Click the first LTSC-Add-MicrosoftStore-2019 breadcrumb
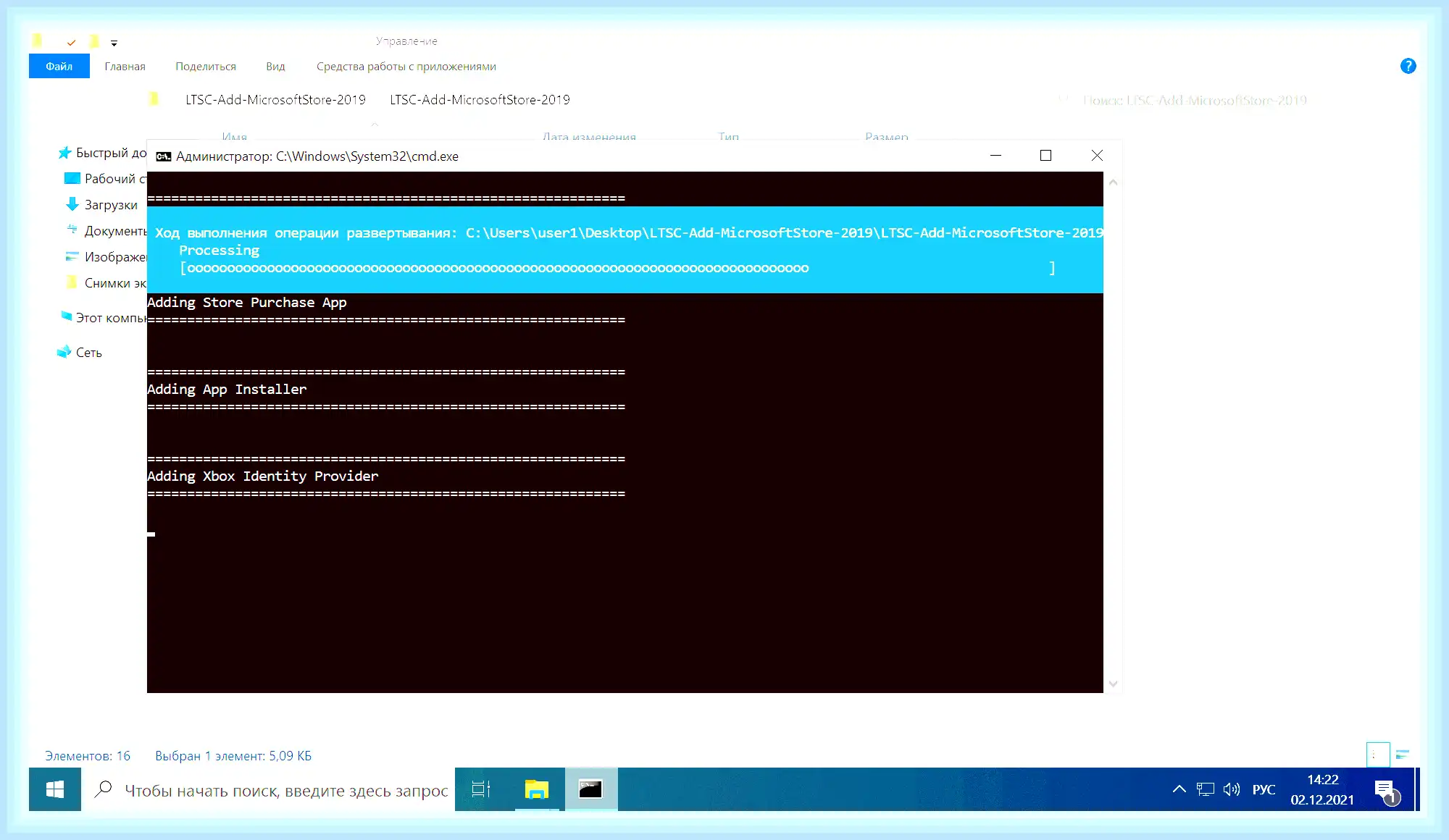1449x840 pixels. coord(275,100)
